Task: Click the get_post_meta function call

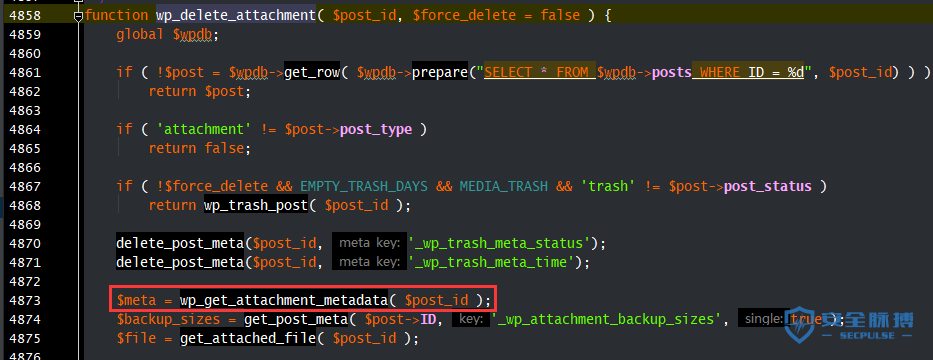Action: click(x=296, y=319)
